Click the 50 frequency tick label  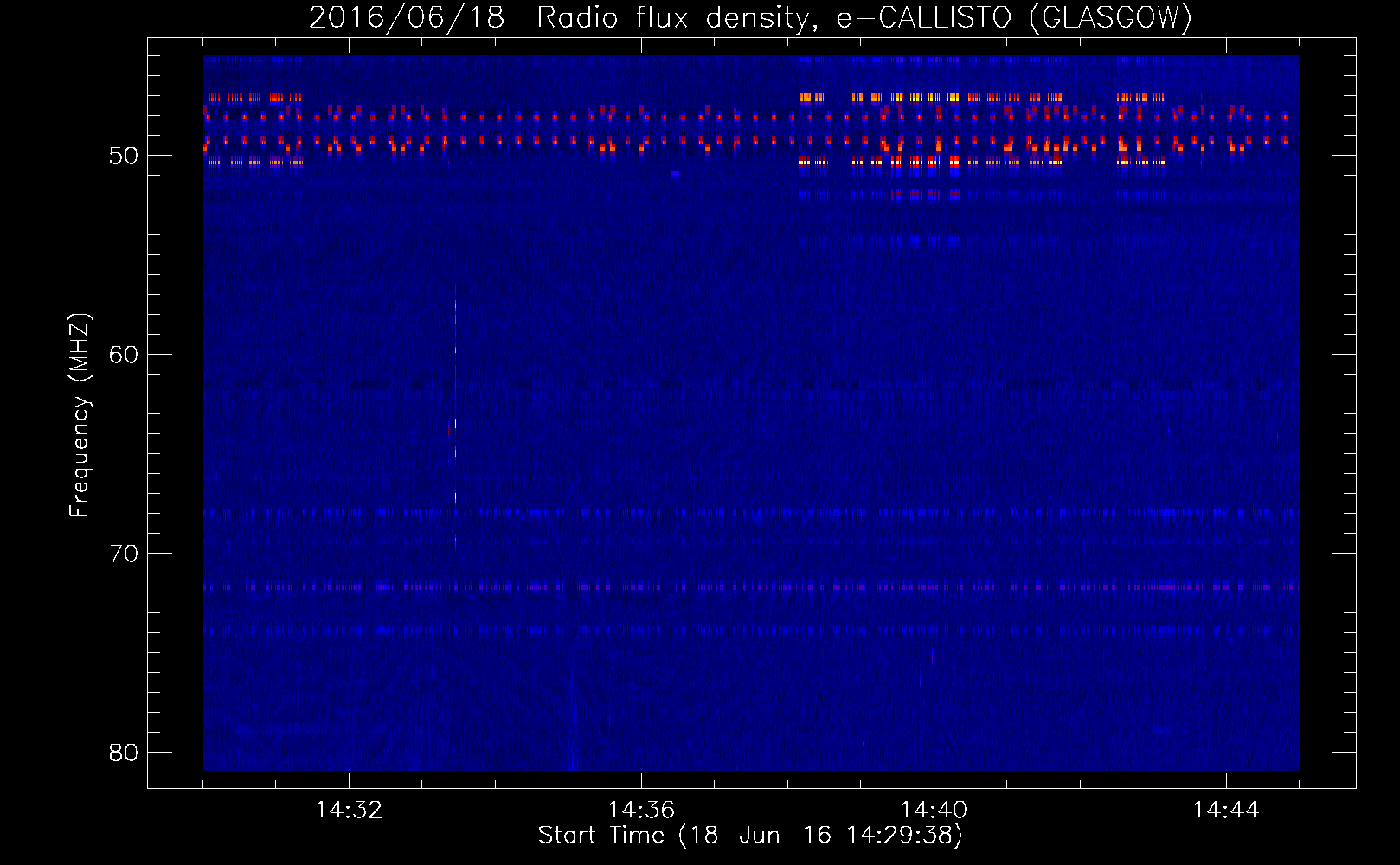(124, 156)
